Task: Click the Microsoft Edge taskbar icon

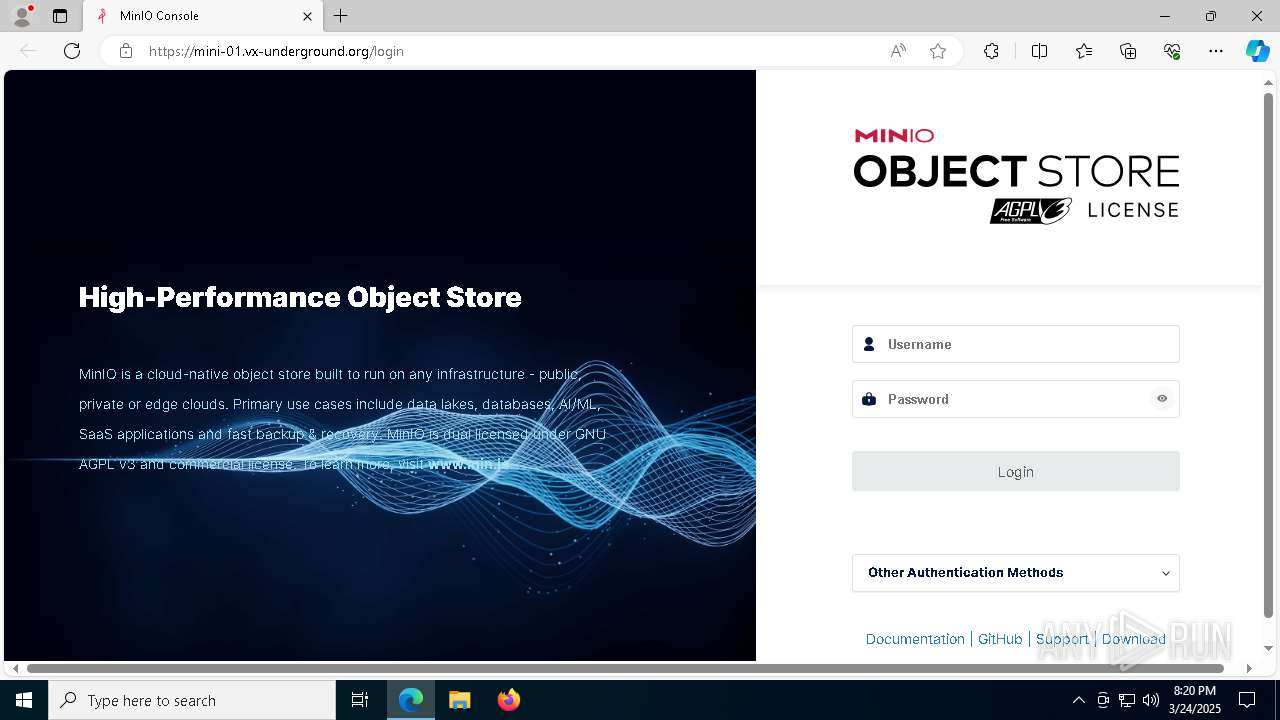Action: [411, 700]
